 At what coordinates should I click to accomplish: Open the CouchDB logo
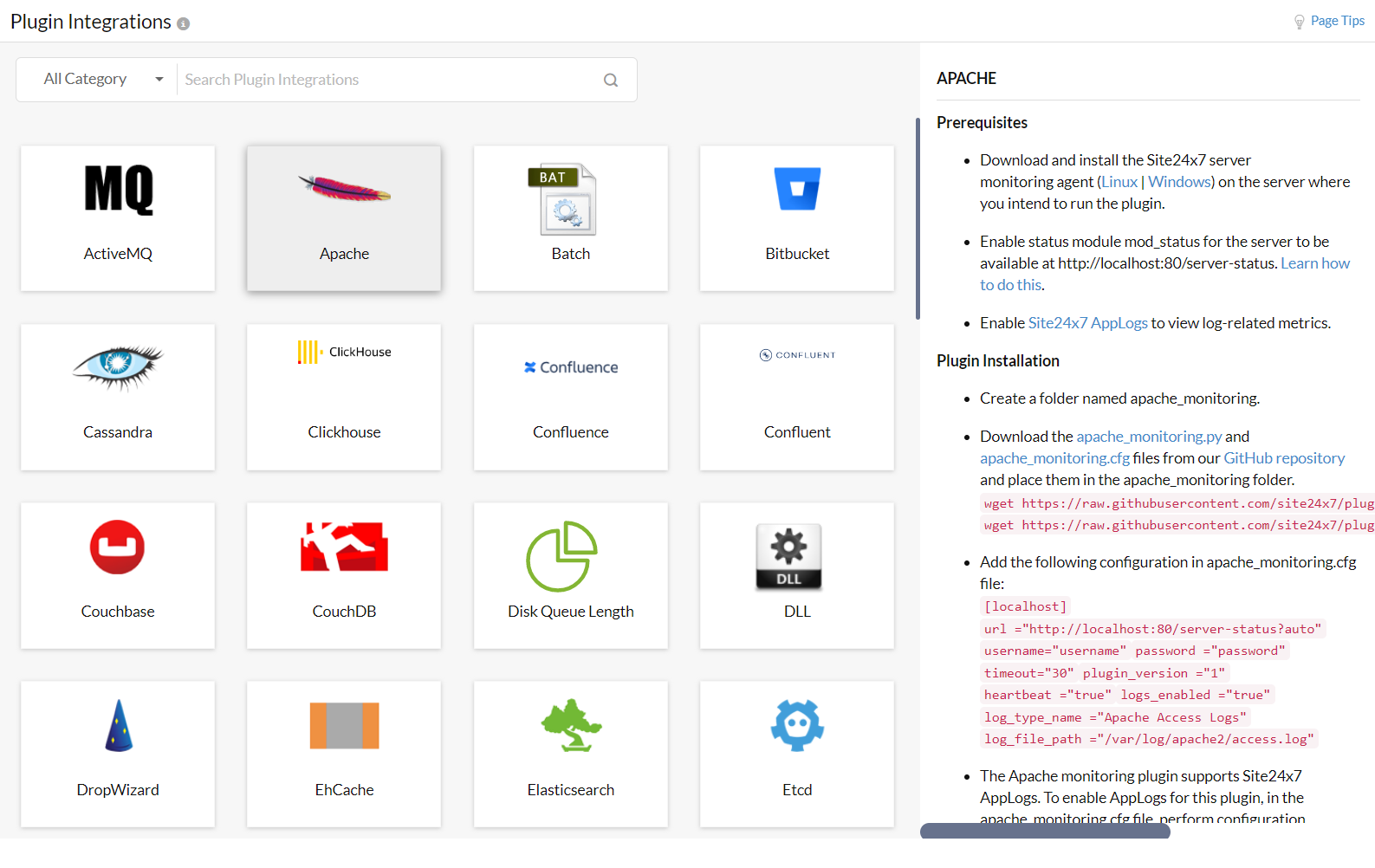344,547
